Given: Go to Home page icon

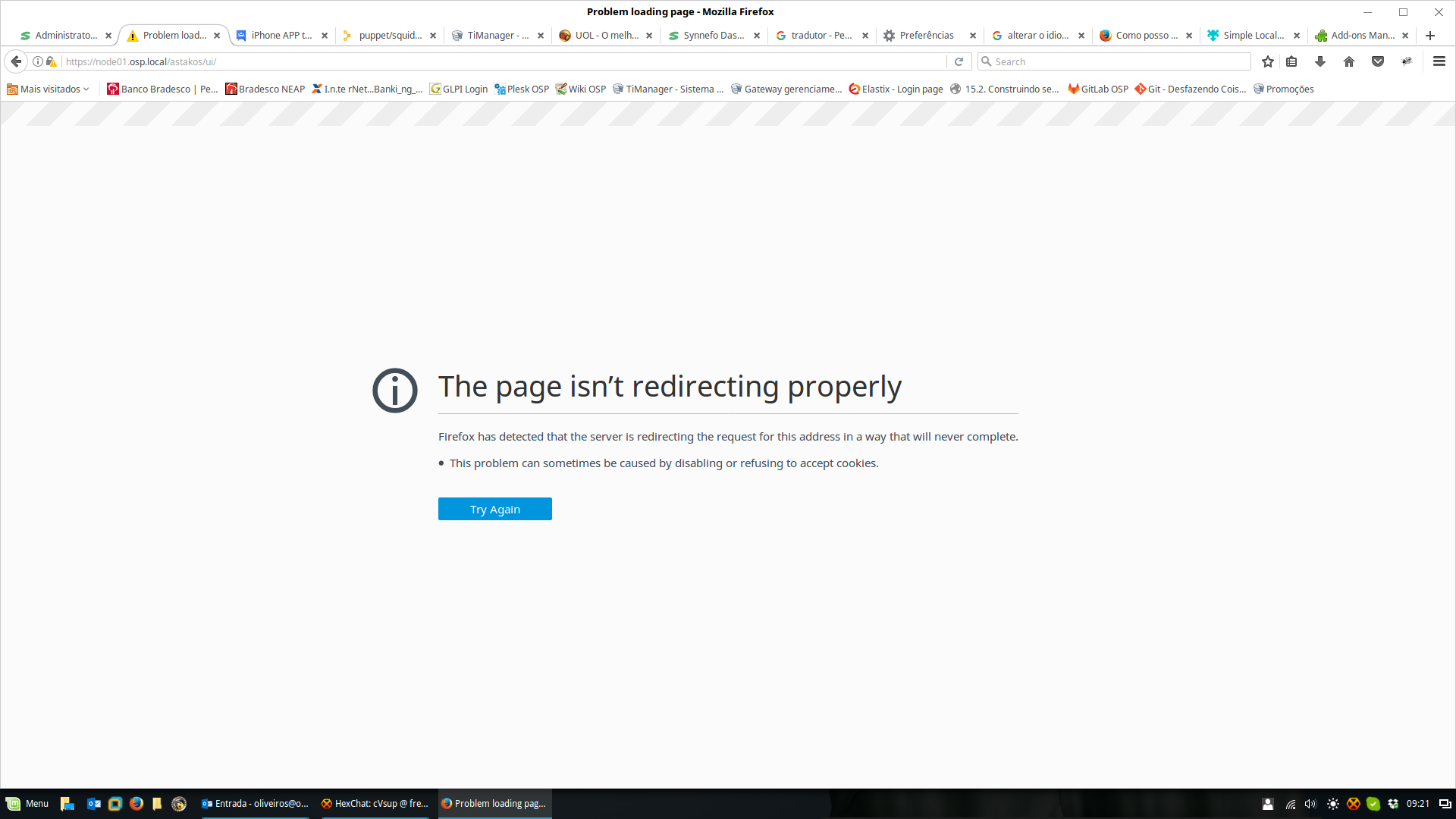Looking at the screenshot, I should click(x=1349, y=61).
